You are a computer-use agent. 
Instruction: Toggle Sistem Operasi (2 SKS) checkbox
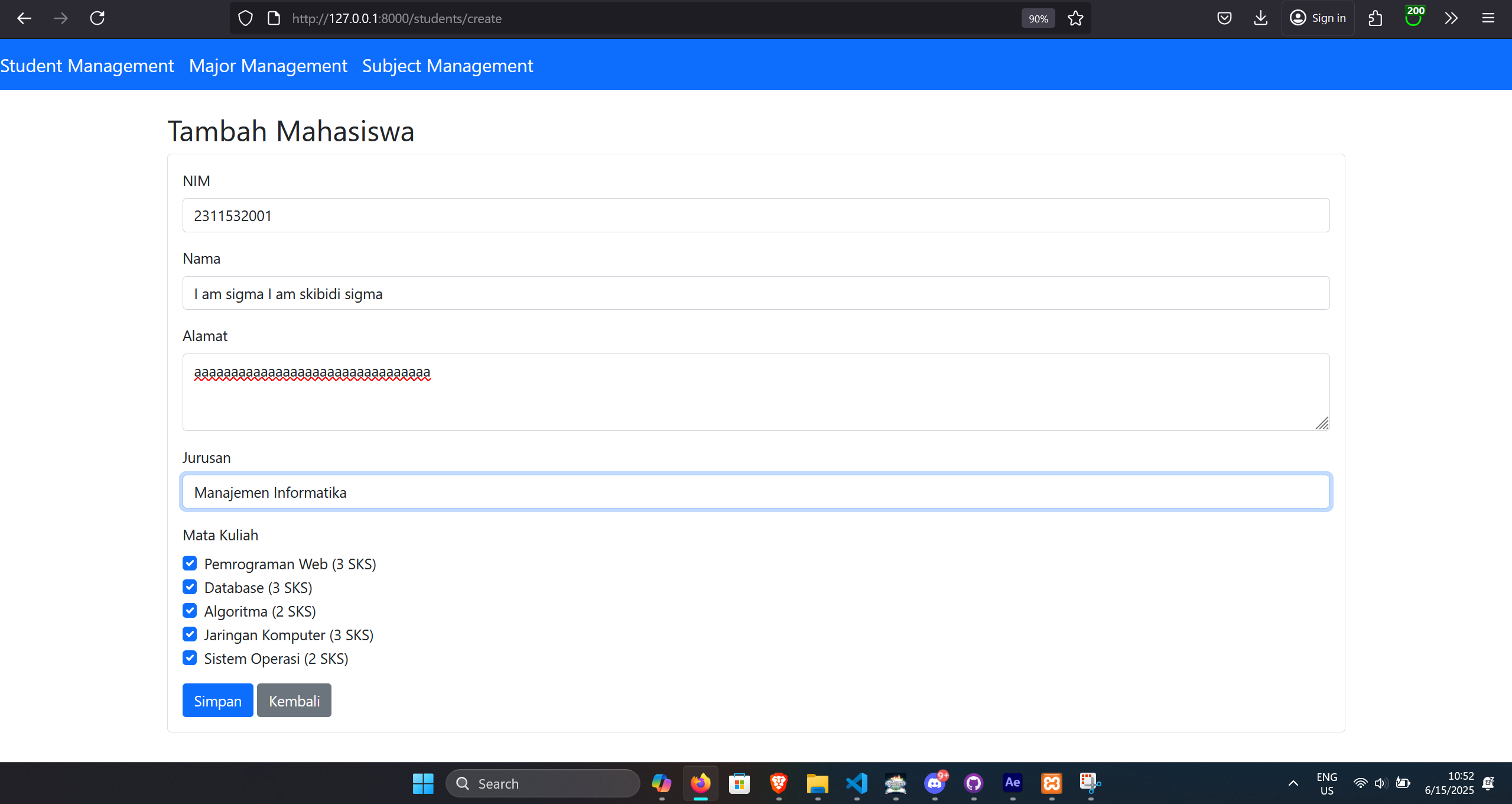pyautogui.click(x=190, y=658)
